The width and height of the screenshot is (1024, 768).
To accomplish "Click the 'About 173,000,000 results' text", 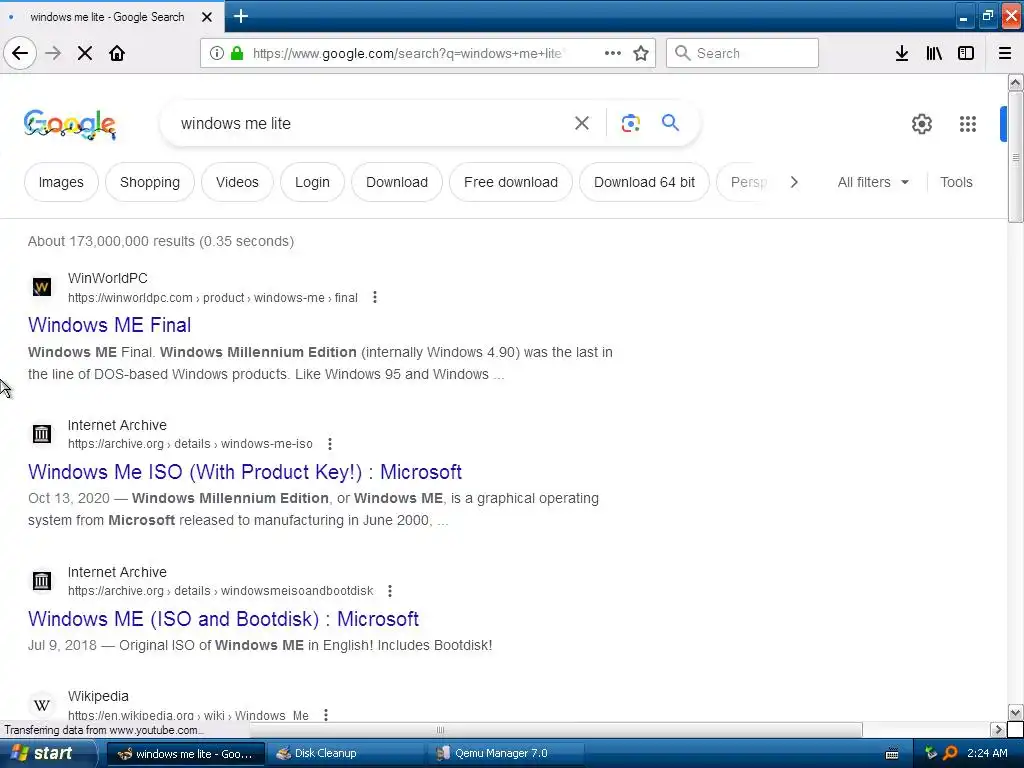I will click(161, 241).
